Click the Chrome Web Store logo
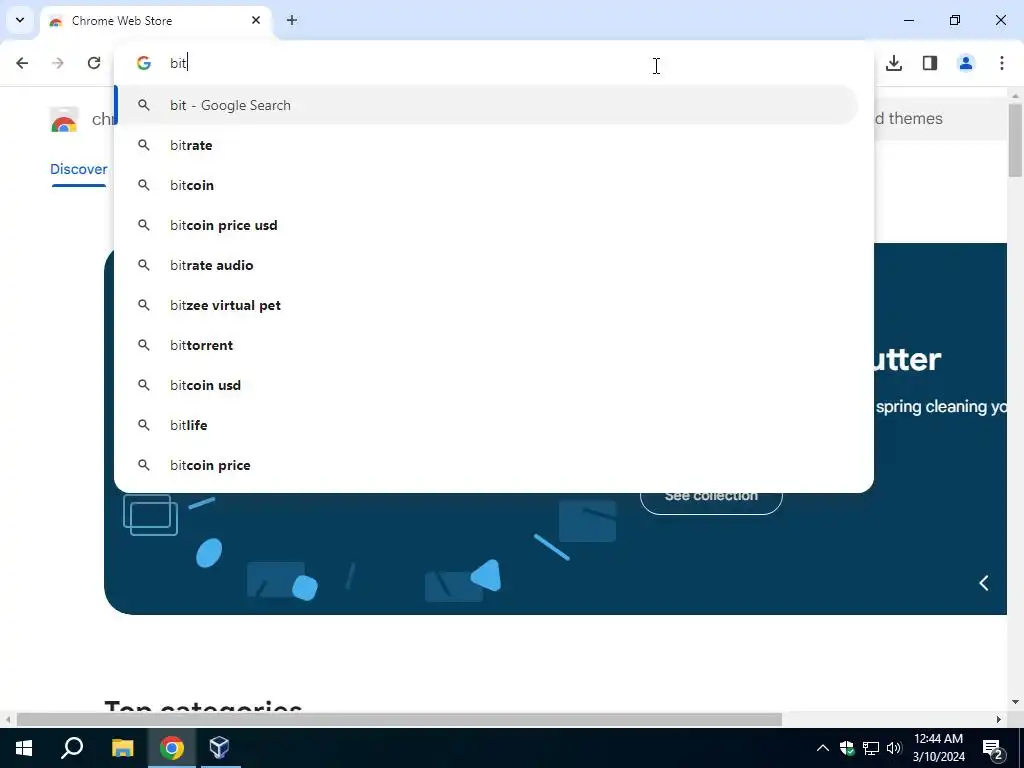The width and height of the screenshot is (1024, 768). click(x=64, y=120)
